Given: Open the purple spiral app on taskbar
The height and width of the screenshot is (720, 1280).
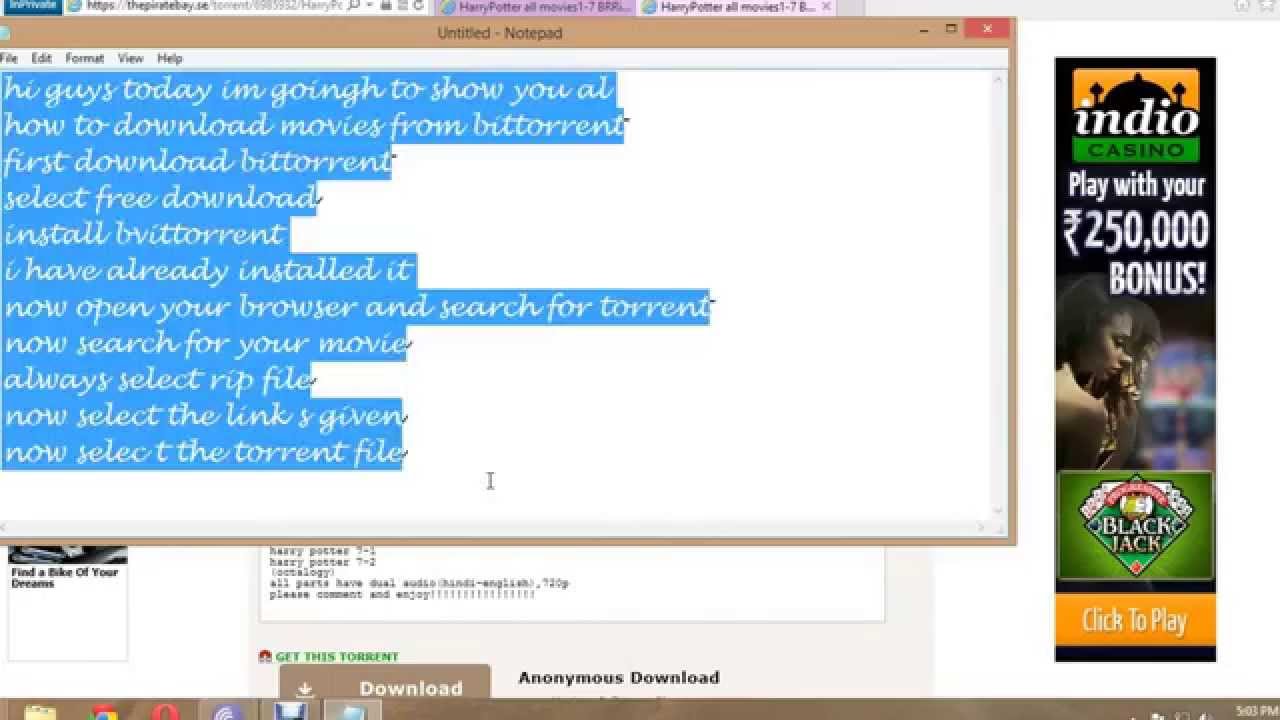Looking at the screenshot, I should click(227, 712).
